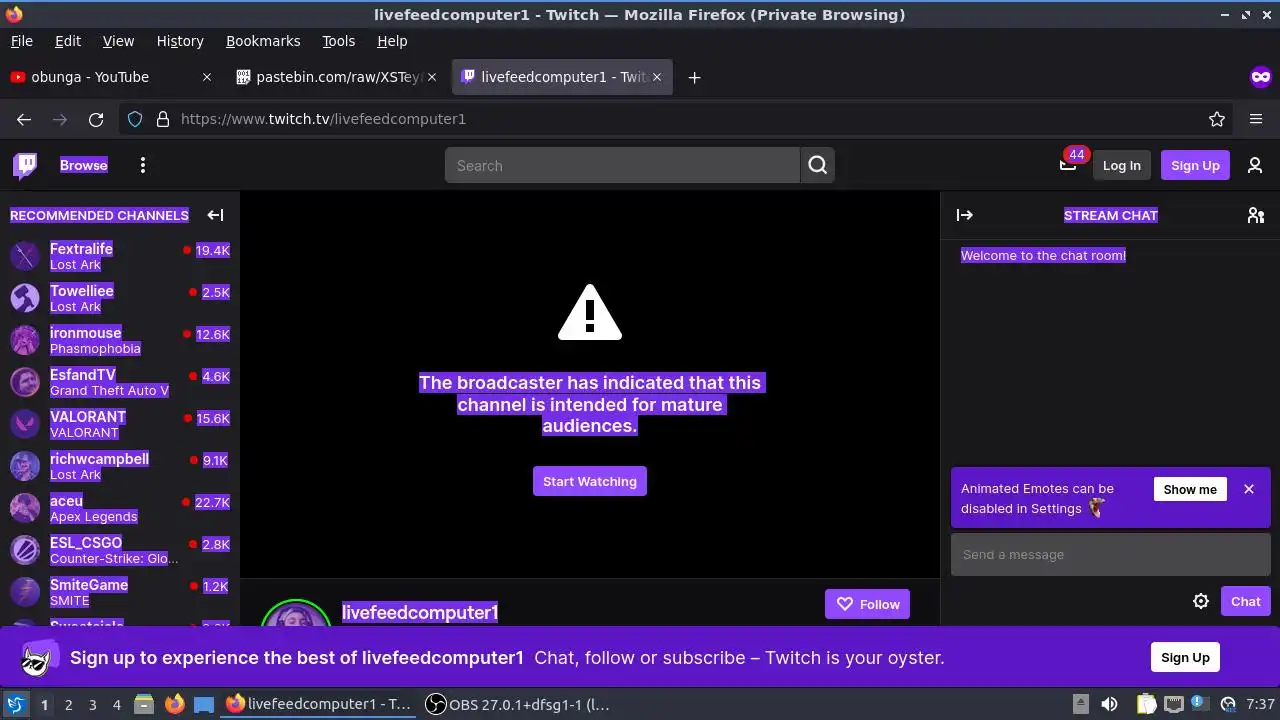Switch to the pastebin.com raw tab
This screenshot has width=1280, height=720.
point(338,77)
